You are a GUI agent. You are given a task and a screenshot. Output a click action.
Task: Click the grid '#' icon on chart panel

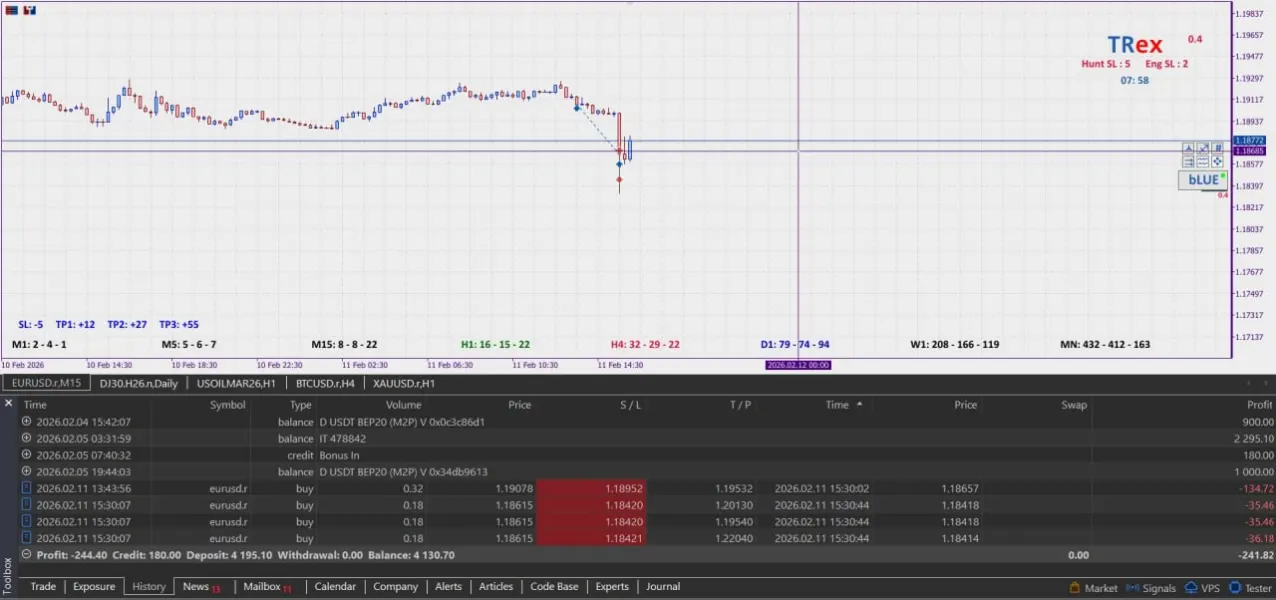[1218, 148]
